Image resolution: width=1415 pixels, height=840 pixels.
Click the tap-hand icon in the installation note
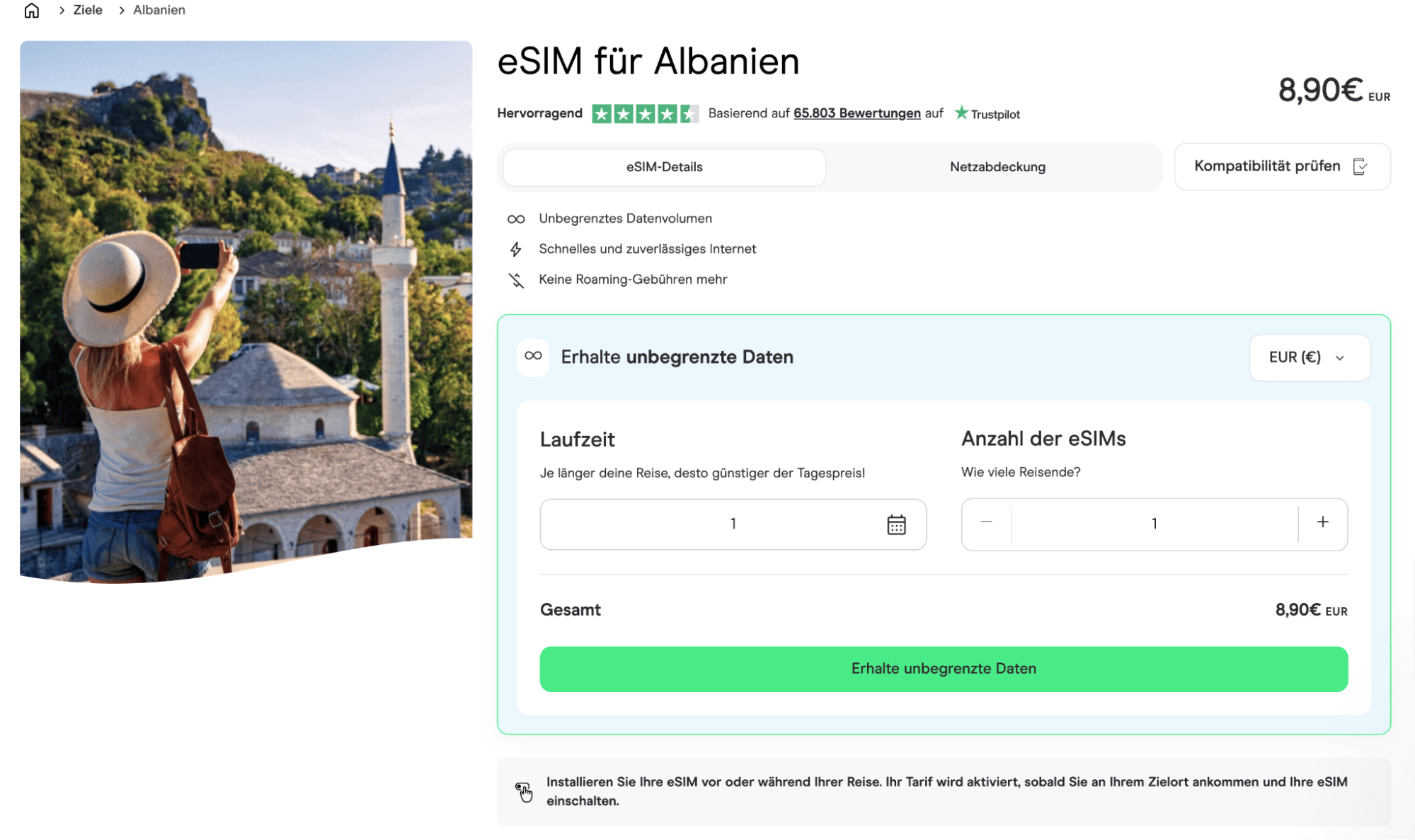pyautogui.click(x=524, y=791)
